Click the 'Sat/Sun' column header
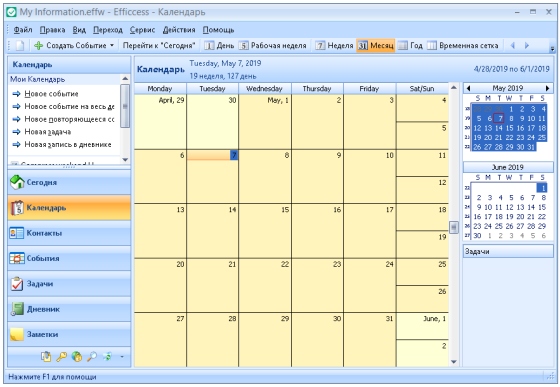The image size is (560, 387). pyautogui.click(x=422, y=89)
